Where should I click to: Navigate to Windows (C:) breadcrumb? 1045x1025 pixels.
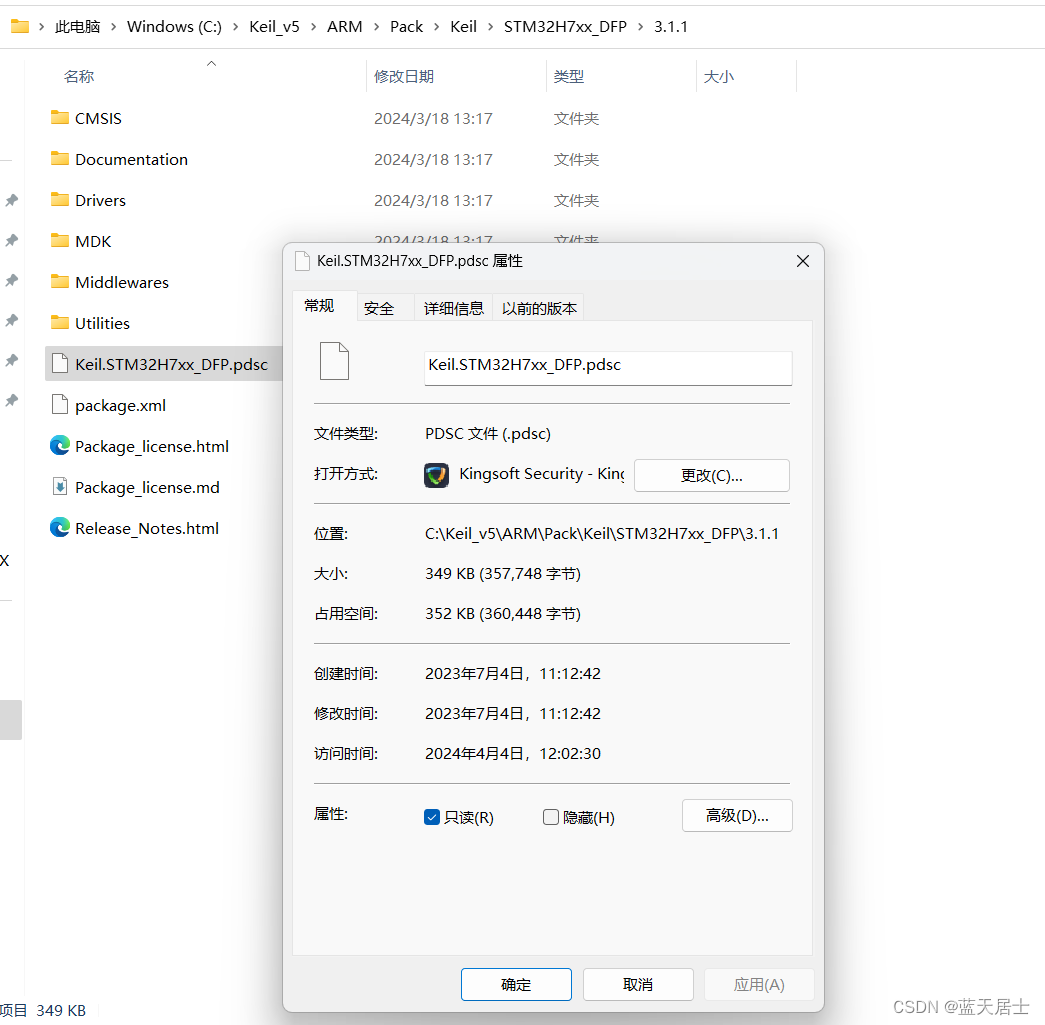[175, 27]
